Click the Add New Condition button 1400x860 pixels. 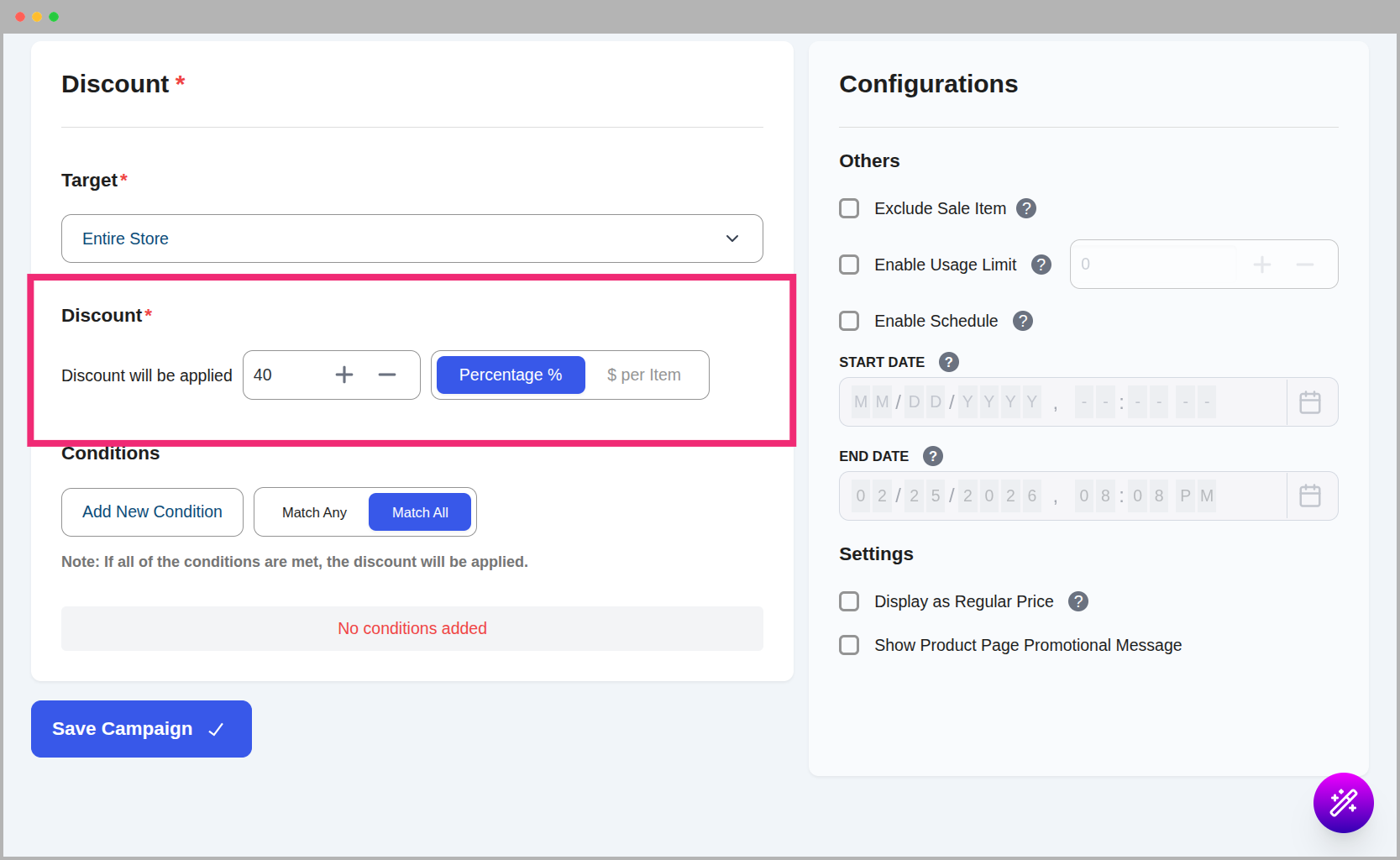[152, 512]
